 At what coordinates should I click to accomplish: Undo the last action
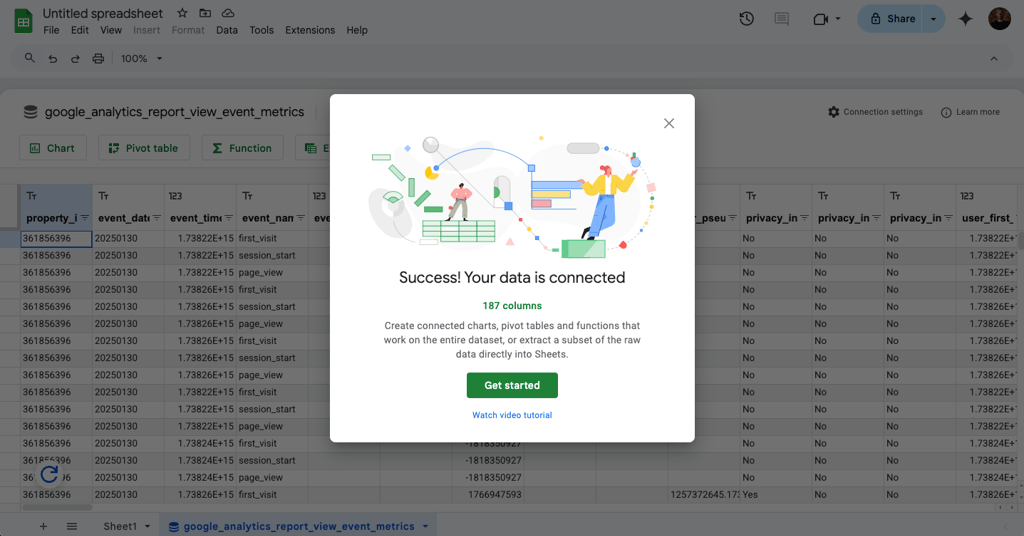(53, 59)
